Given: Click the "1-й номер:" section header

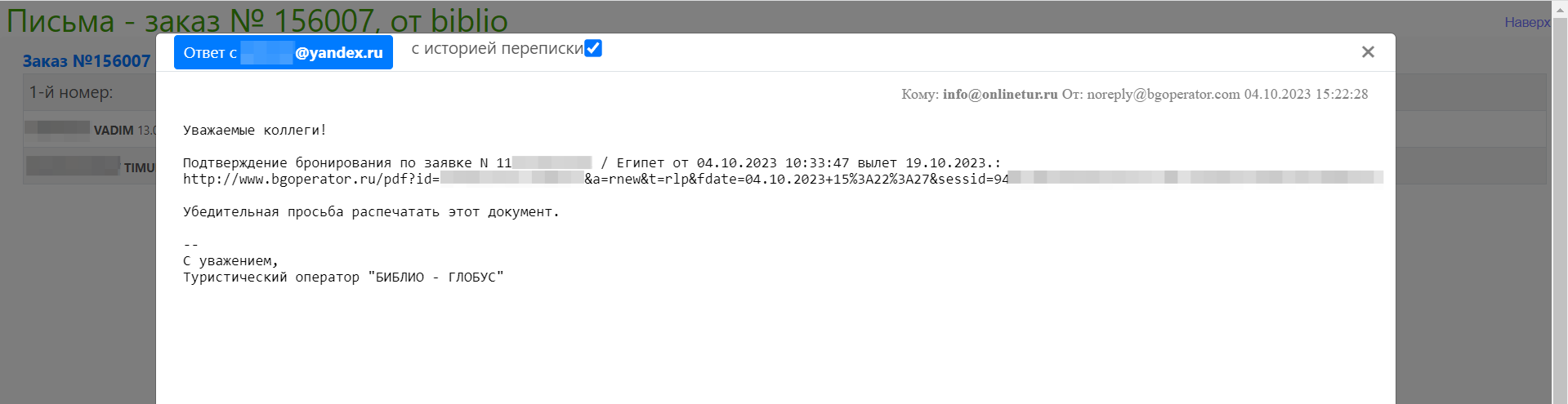Looking at the screenshot, I should click(x=71, y=92).
